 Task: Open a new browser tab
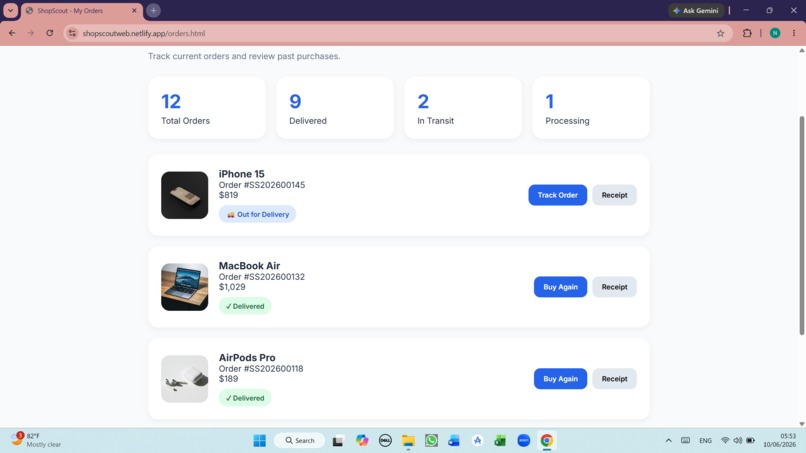coord(153,10)
